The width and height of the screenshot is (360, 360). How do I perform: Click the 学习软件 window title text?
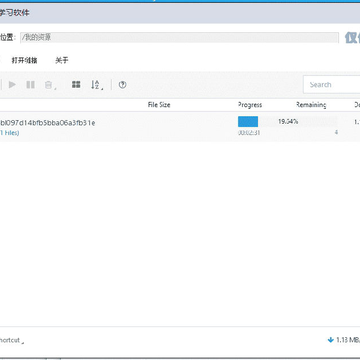(15, 13)
